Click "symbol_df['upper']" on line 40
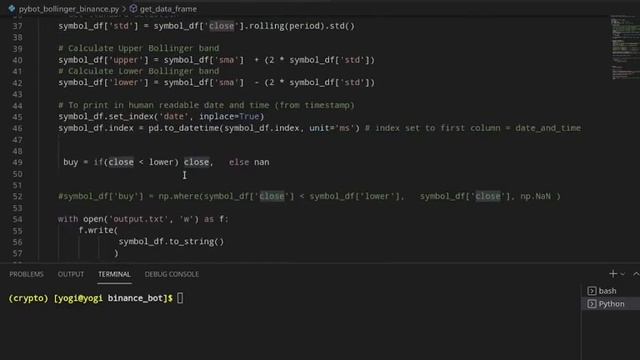 click(x=105, y=60)
